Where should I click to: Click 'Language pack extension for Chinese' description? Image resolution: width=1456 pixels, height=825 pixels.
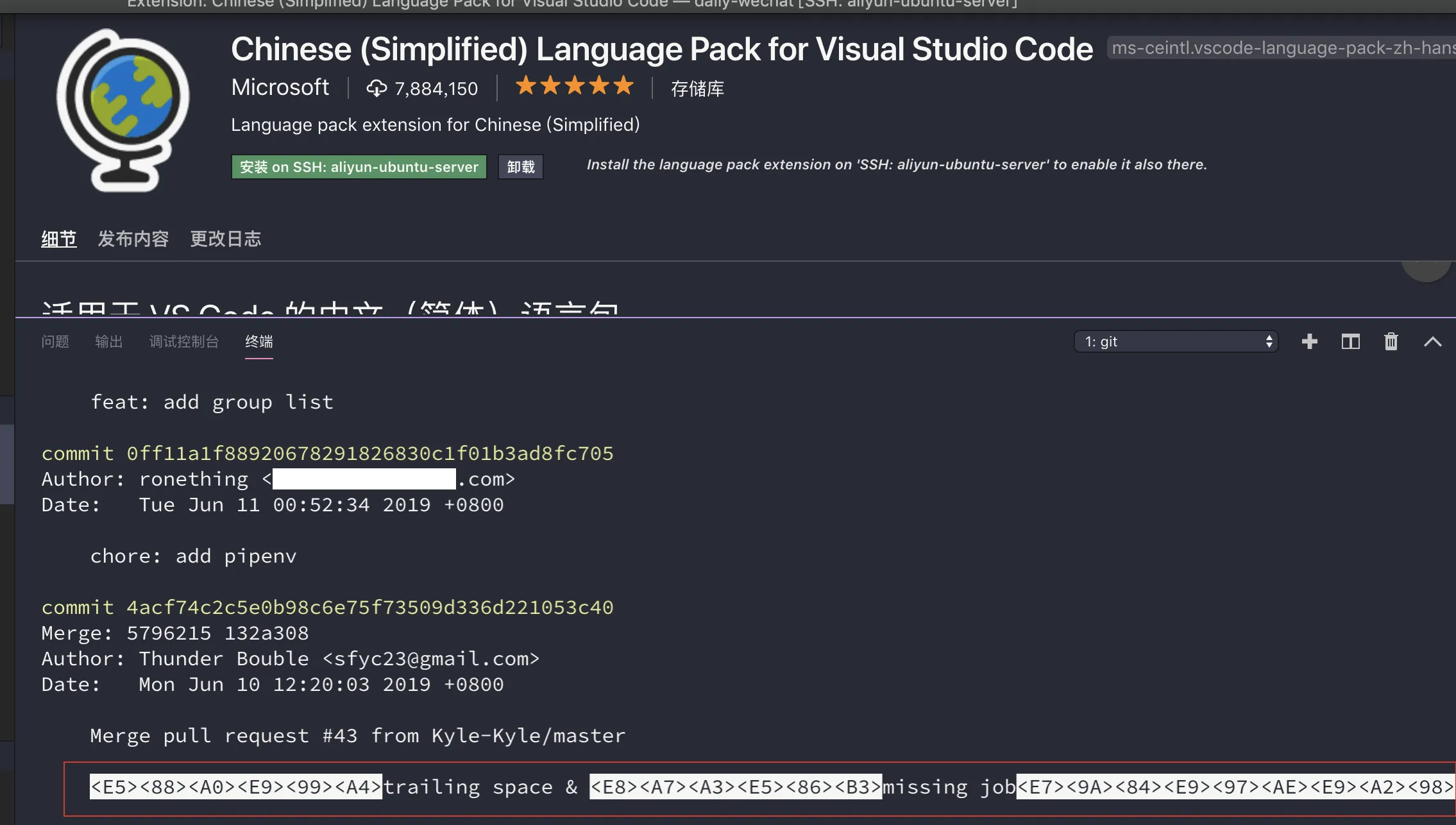point(436,124)
